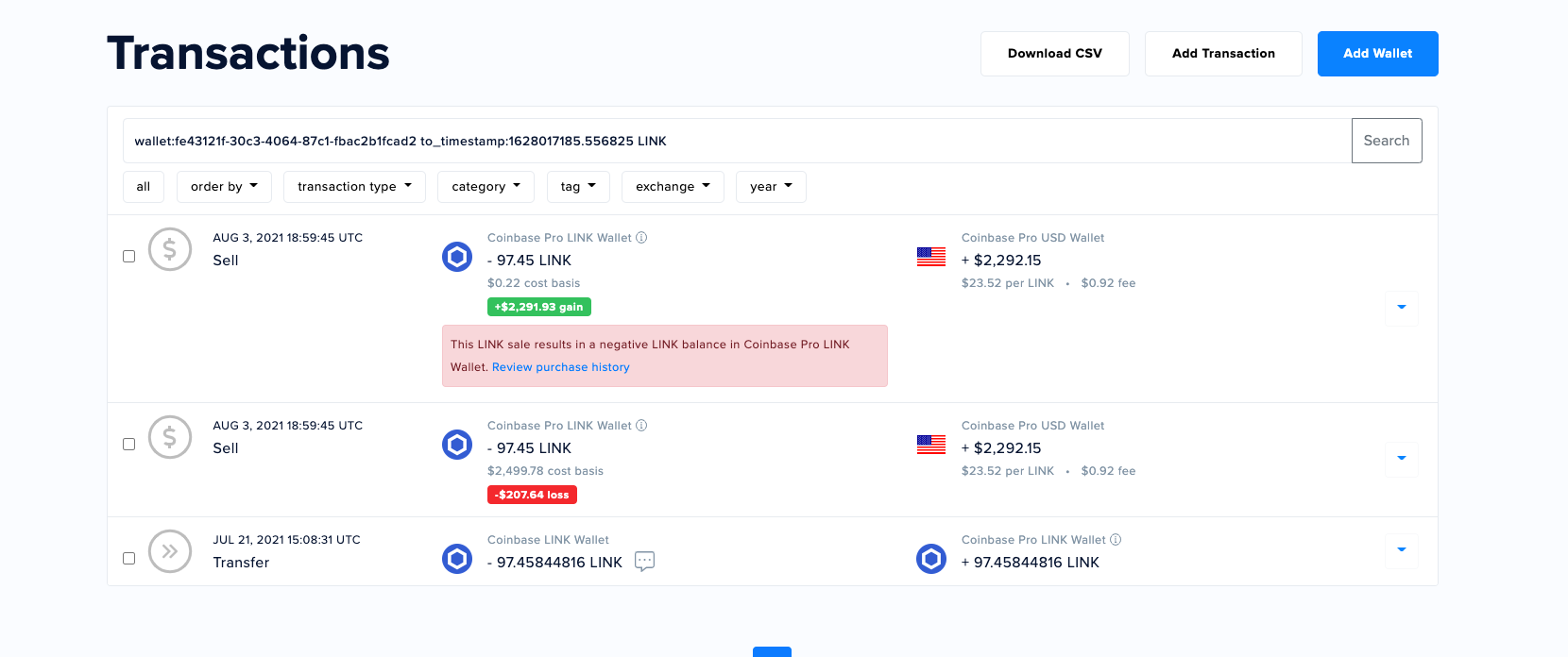Image resolution: width=1568 pixels, height=657 pixels.
Task: Follow the Review purchase history link
Action: 561,367
